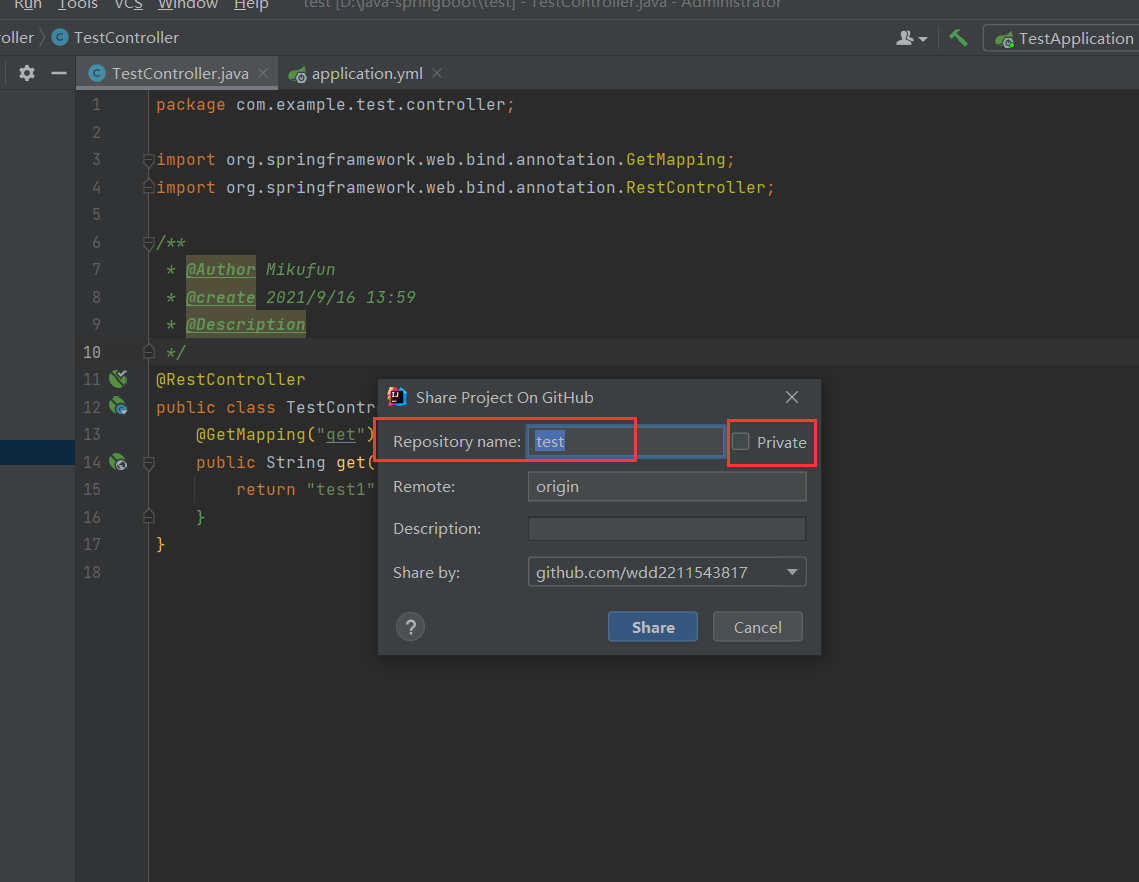The height and width of the screenshot is (882, 1139).
Task: Toggle fold marker at method end line 16
Action: click(x=148, y=517)
